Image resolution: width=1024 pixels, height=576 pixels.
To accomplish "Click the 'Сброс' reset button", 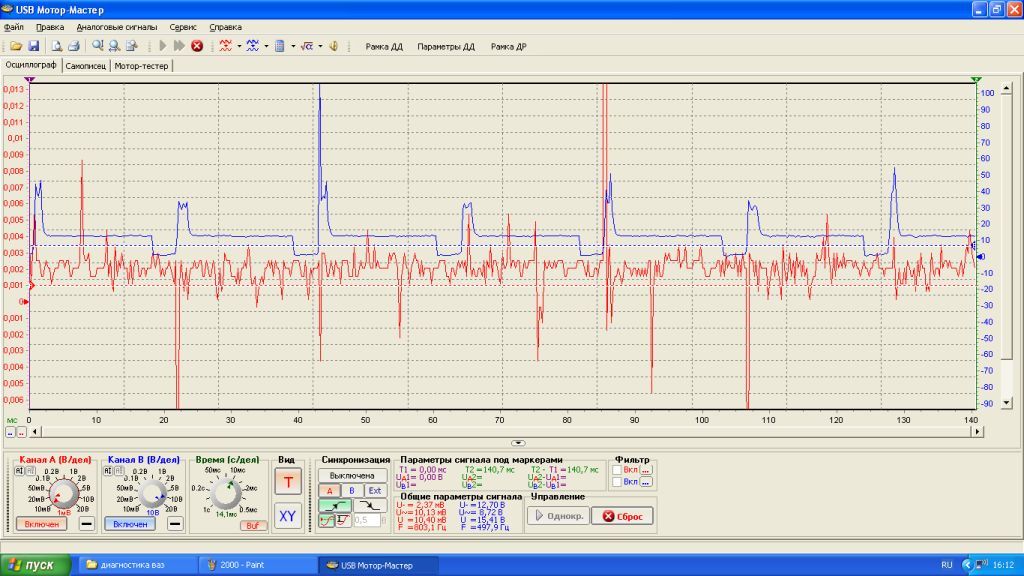I will [622, 516].
